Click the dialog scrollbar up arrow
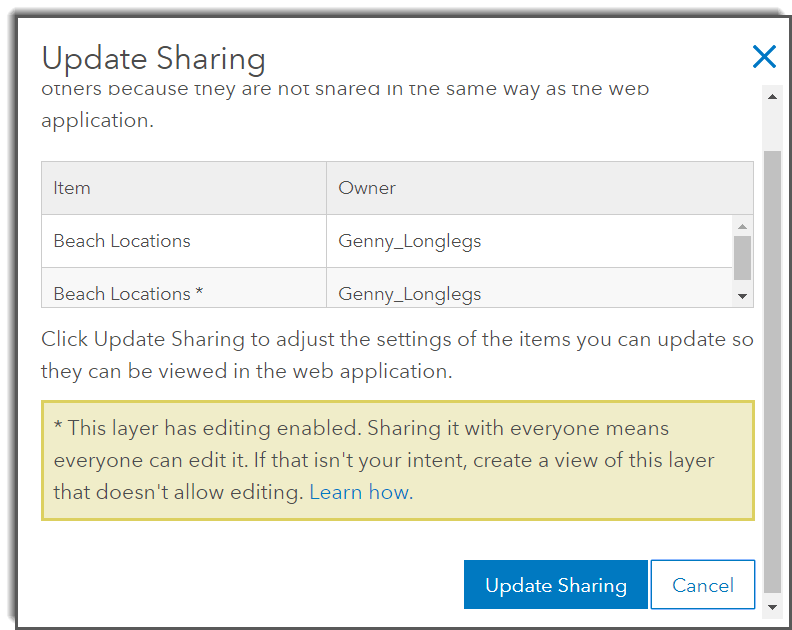This screenshot has width=792, height=630. [x=771, y=95]
